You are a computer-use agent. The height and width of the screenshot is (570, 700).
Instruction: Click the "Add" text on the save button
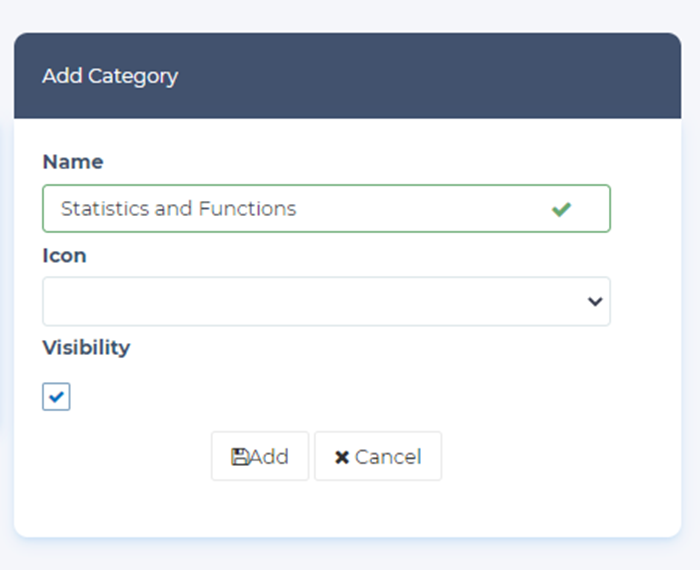[270, 457]
